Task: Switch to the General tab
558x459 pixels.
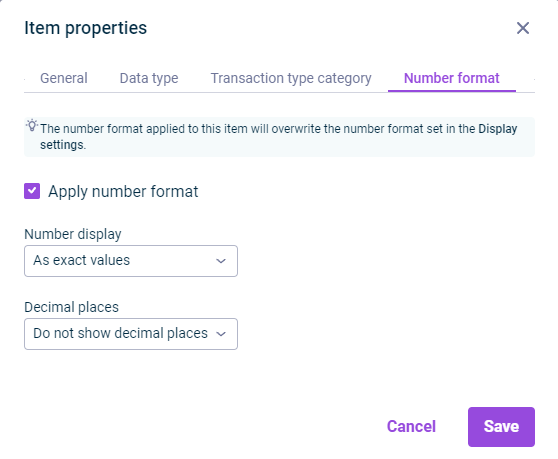Action: click(x=64, y=78)
